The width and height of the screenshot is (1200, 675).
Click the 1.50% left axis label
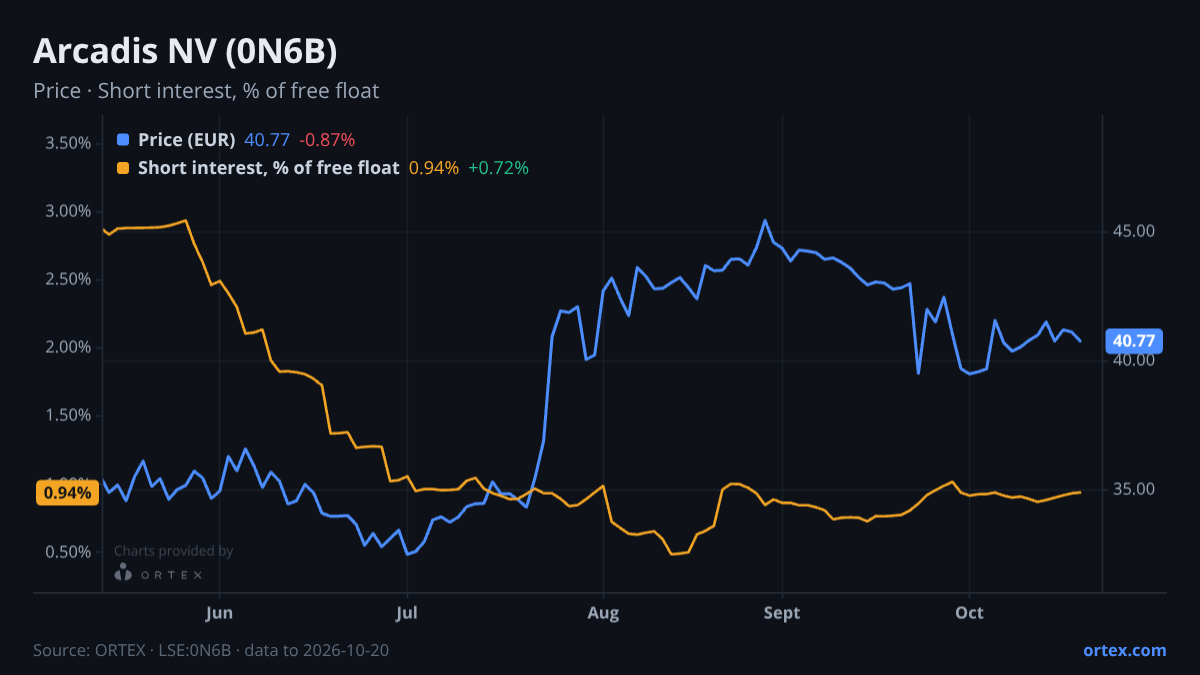[x=68, y=415]
